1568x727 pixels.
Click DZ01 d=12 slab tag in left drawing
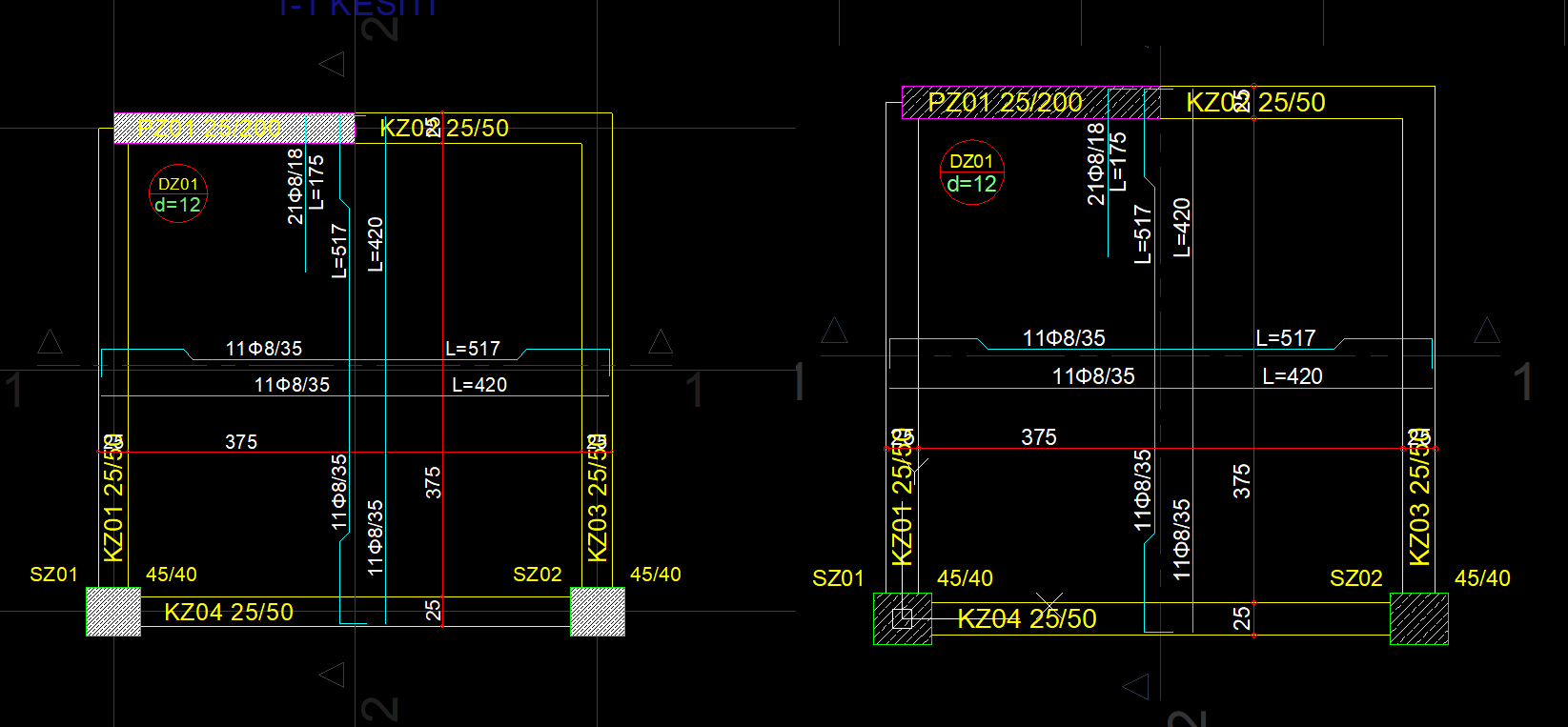pyautogui.click(x=178, y=194)
